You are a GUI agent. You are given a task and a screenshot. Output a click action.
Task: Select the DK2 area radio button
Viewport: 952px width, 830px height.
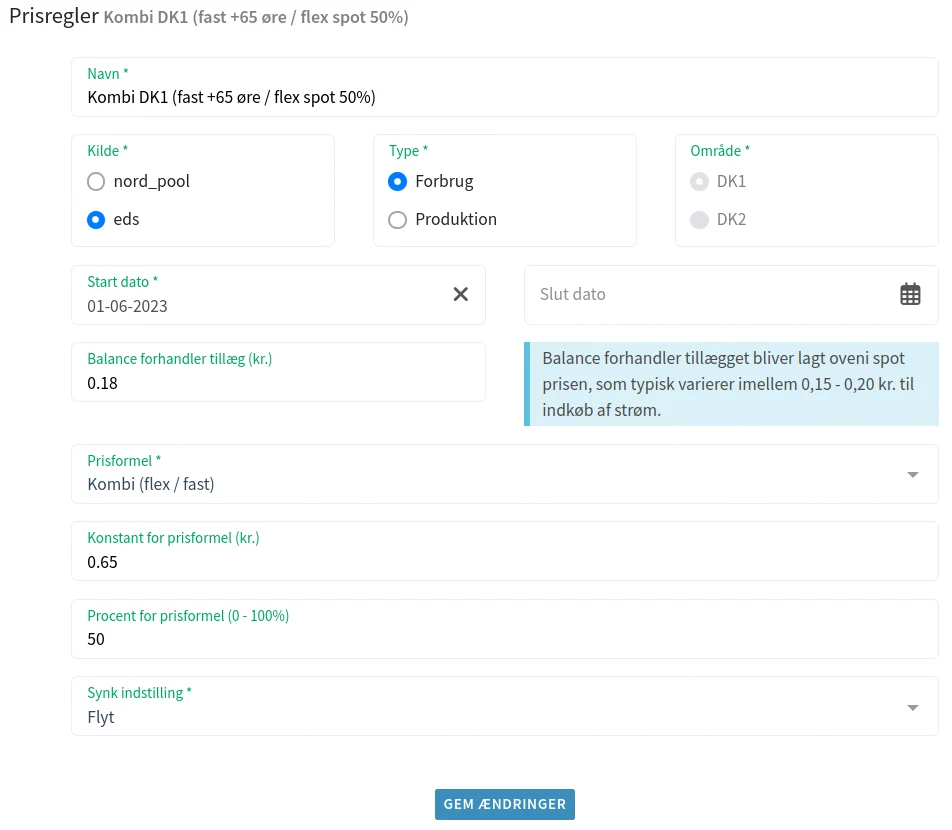click(700, 220)
